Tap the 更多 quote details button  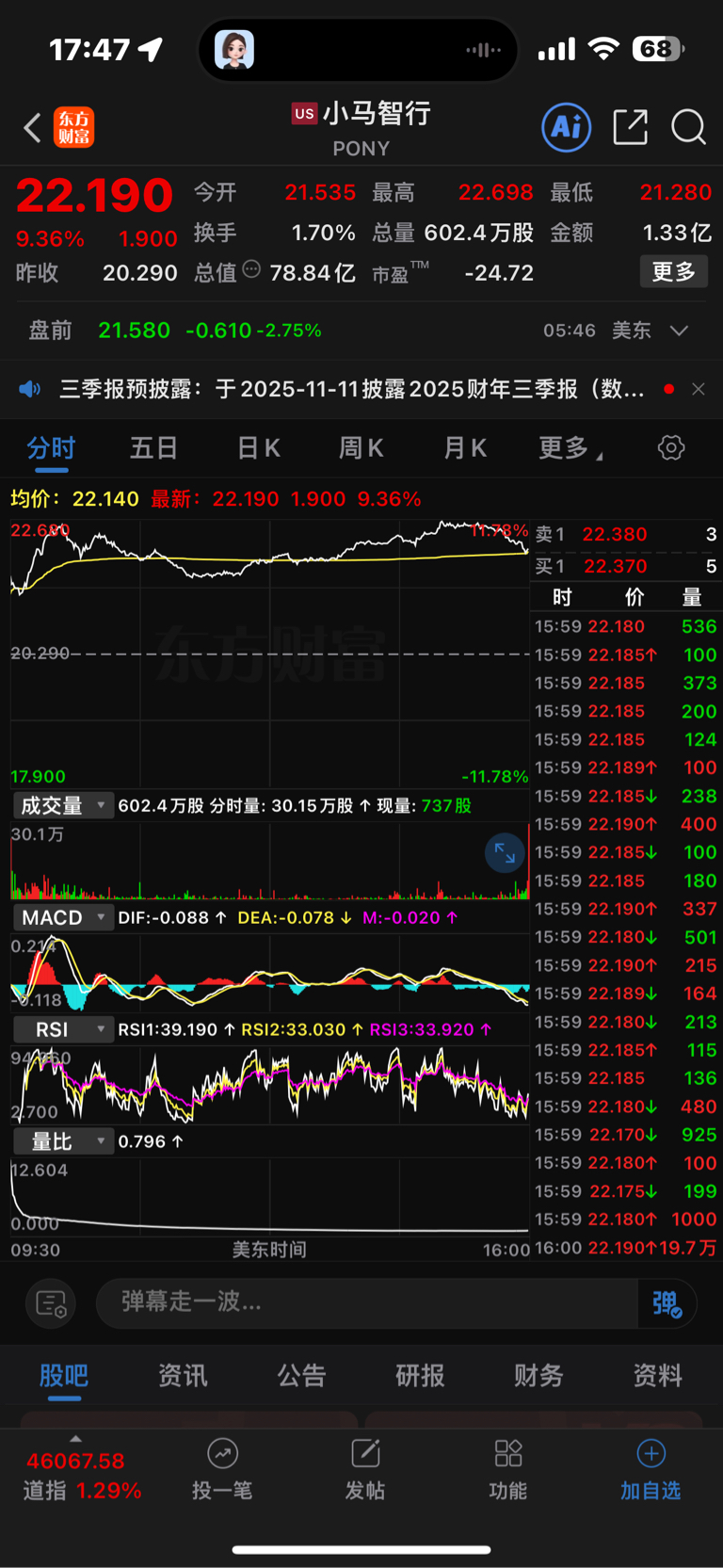[674, 272]
